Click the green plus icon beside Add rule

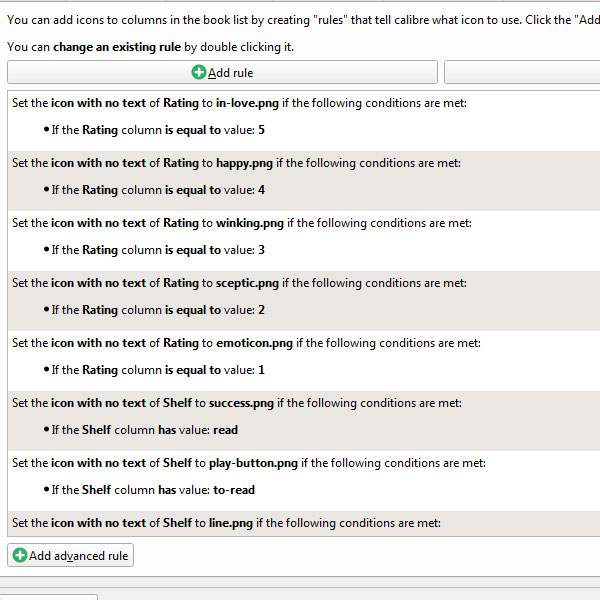tap(199, 72)
